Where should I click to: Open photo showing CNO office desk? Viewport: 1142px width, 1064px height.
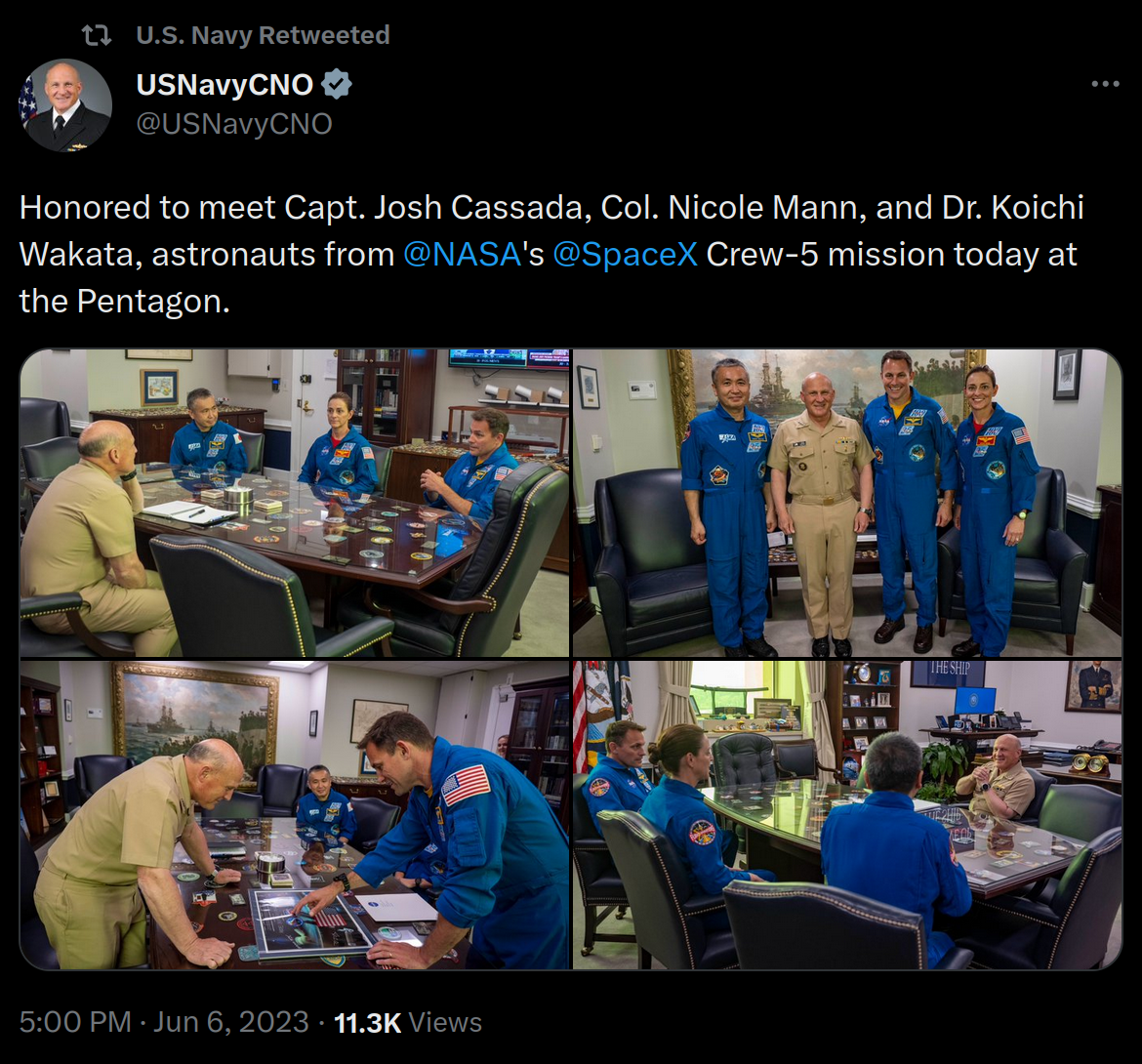(848, 815)
